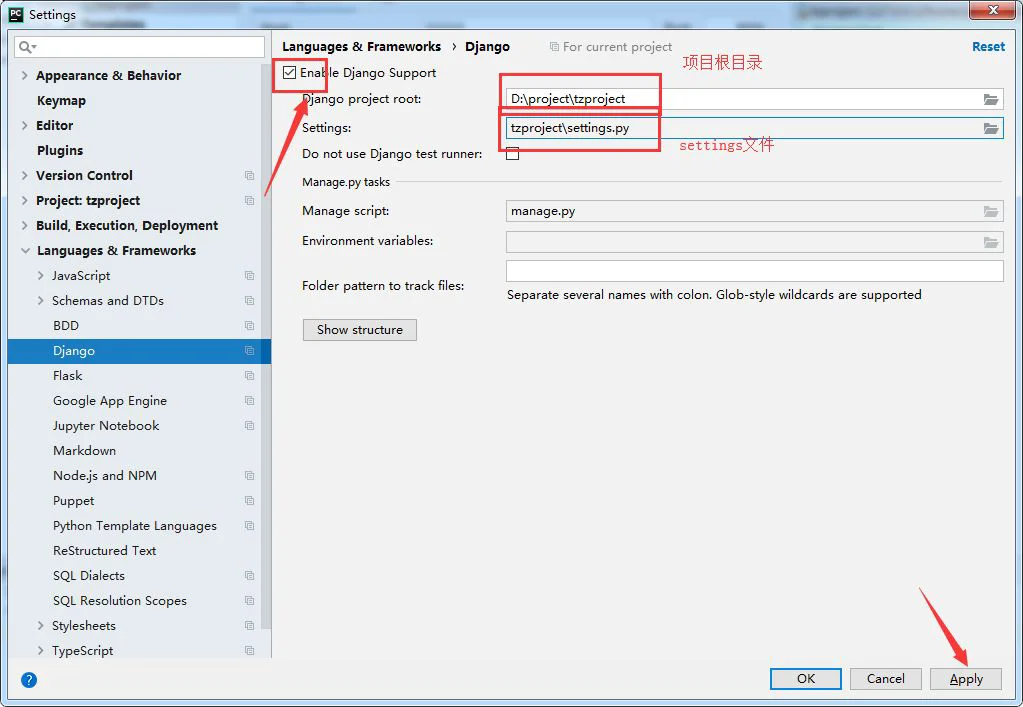
Task: Click the project-level icon beside Python Template Languages
Action: [249, 526]
